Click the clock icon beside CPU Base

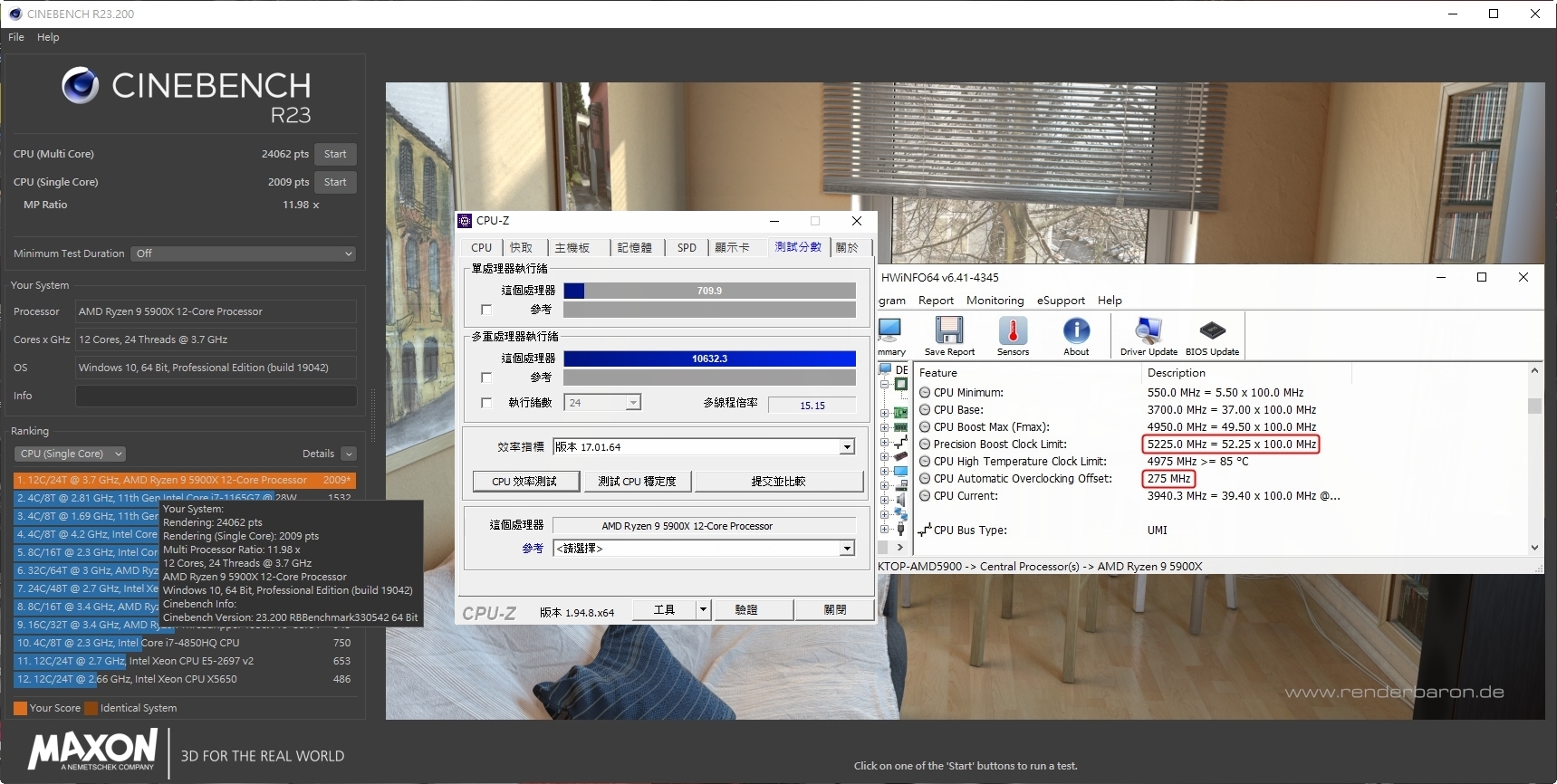pos(925,410)
